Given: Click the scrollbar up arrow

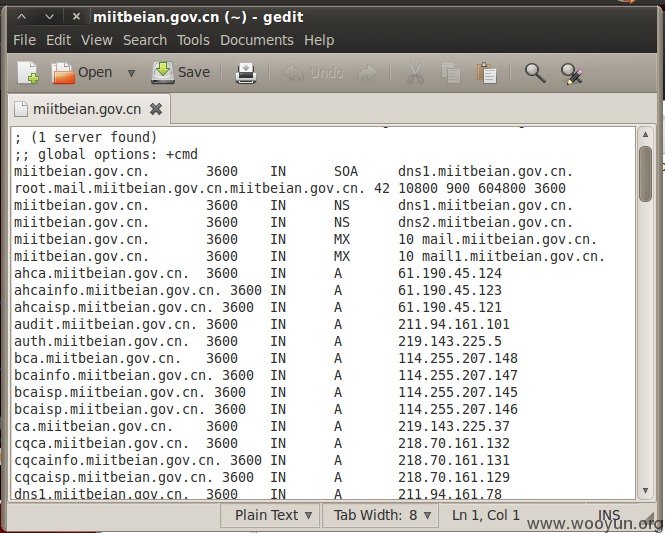Looking at the screenshot, I should click(x=645, y=135).
